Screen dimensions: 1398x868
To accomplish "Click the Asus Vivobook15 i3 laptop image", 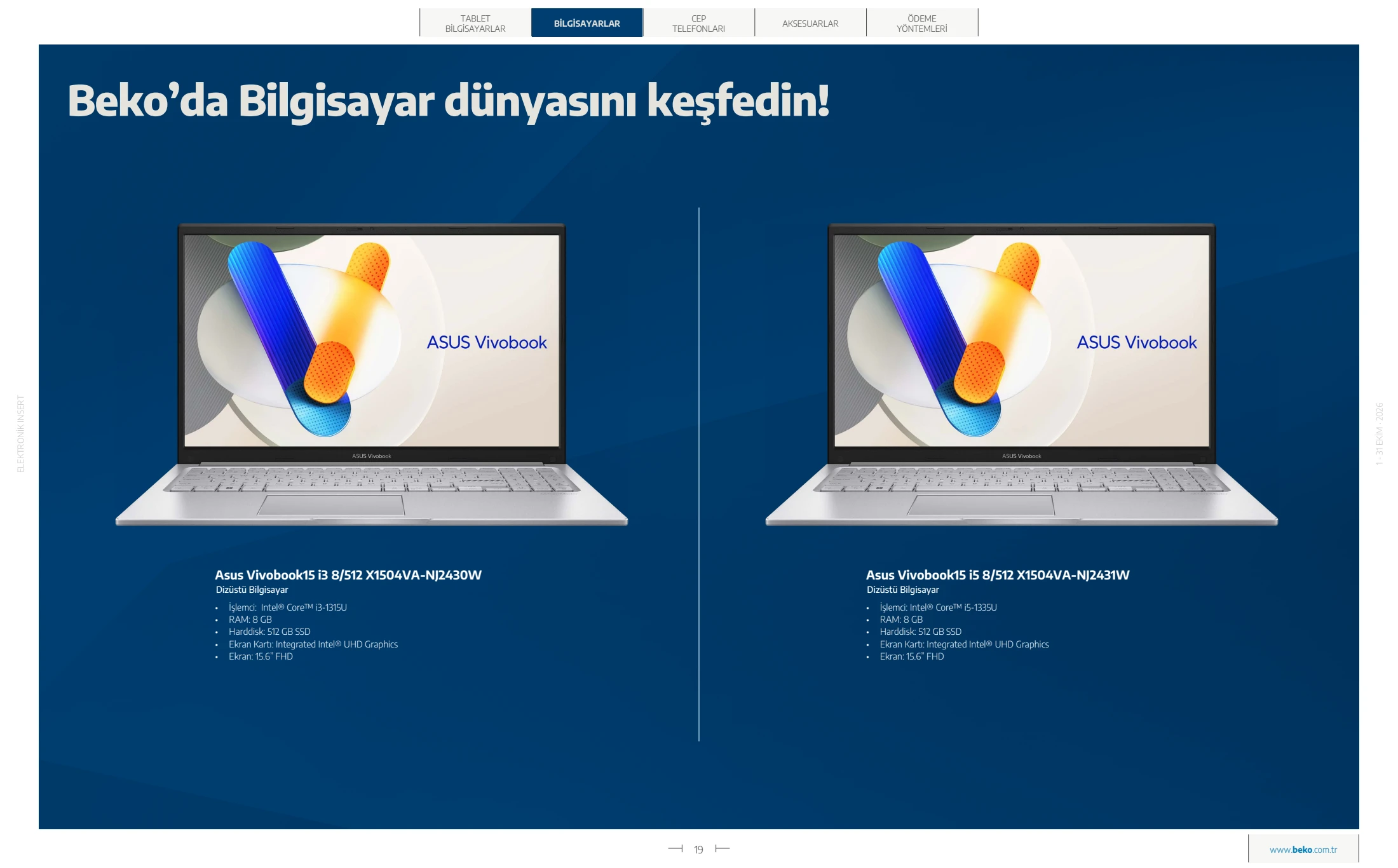I will coord(372,374).
